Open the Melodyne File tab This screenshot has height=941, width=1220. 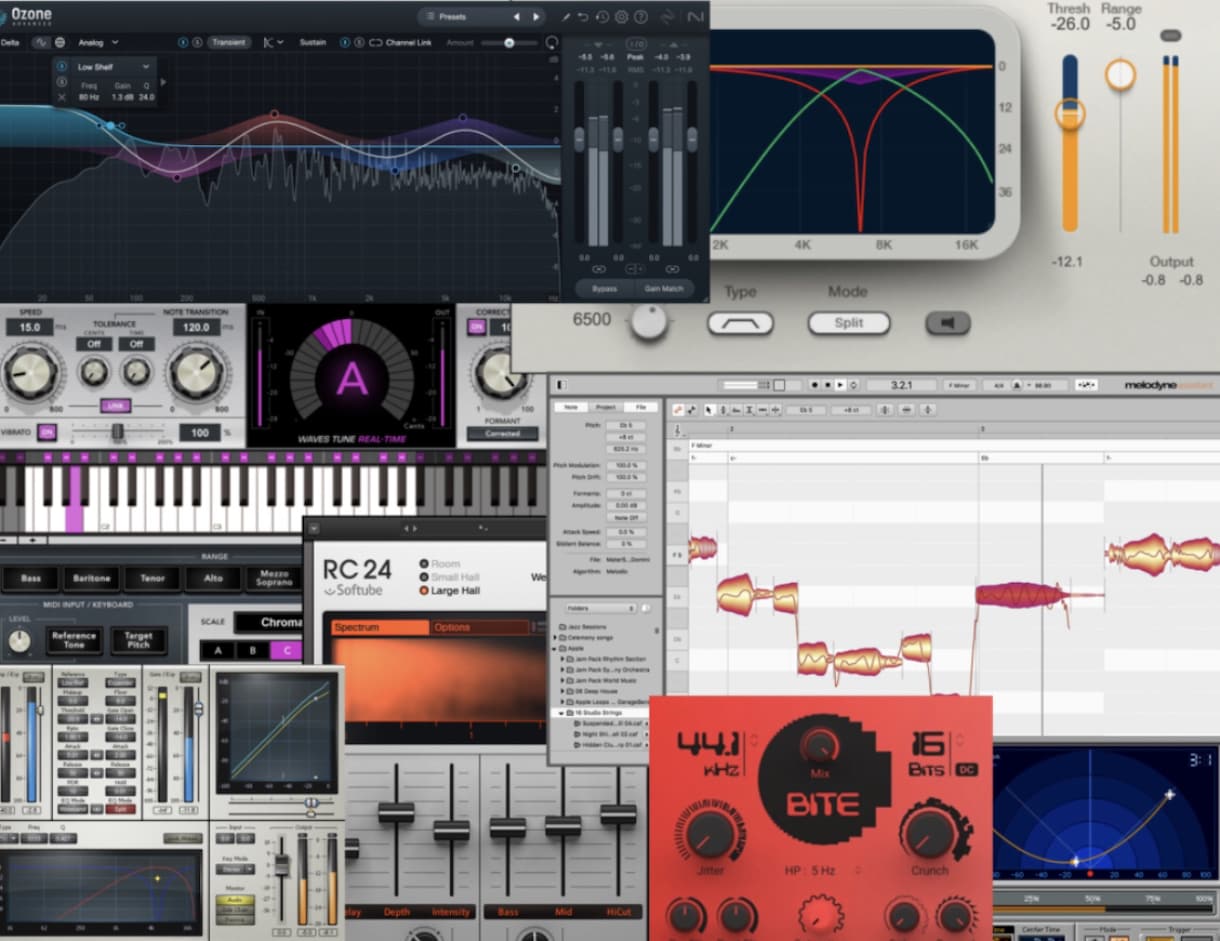640,407
